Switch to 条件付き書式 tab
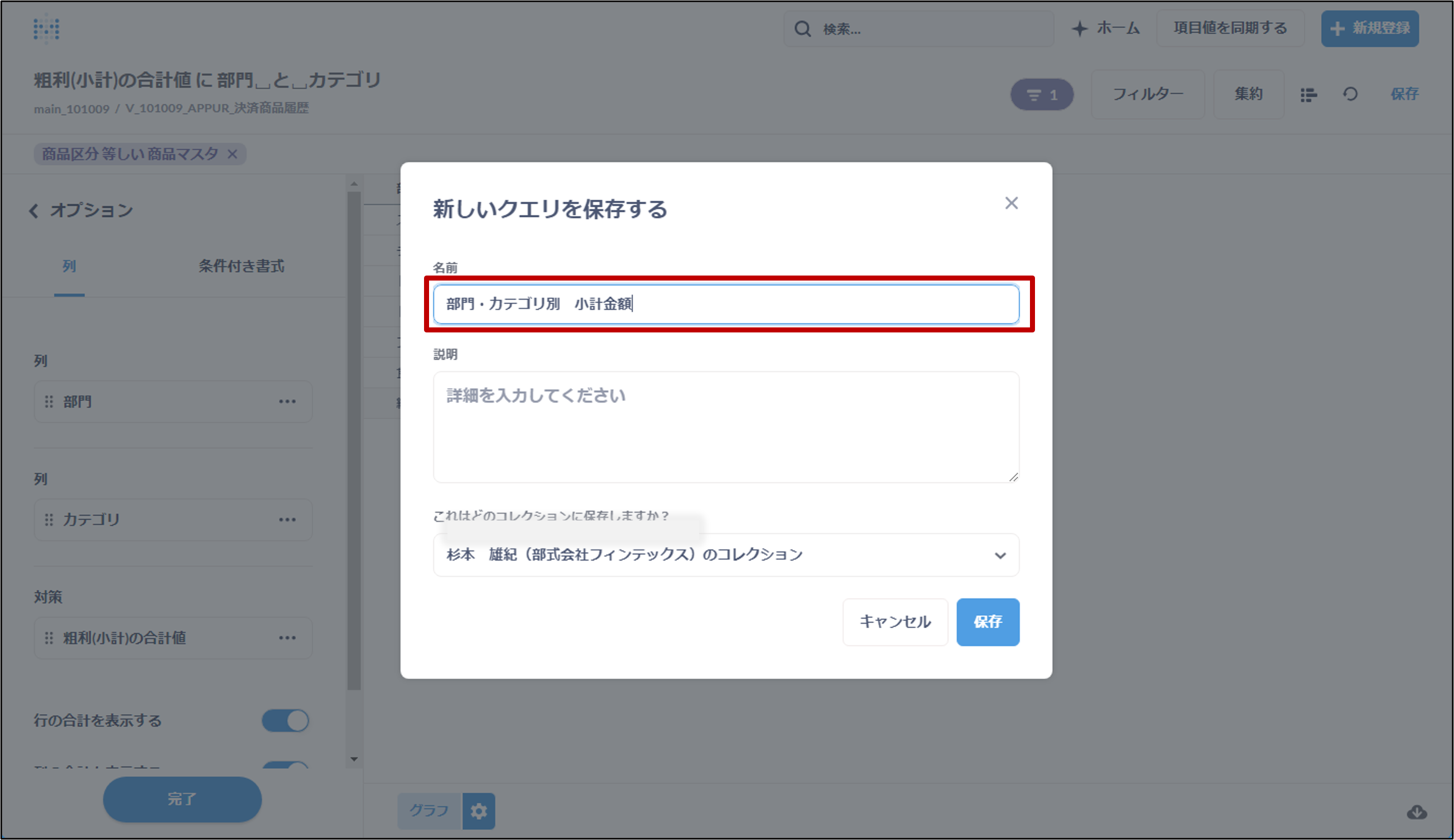This screenshot has width=1454, height=840. tap(241, 266)
